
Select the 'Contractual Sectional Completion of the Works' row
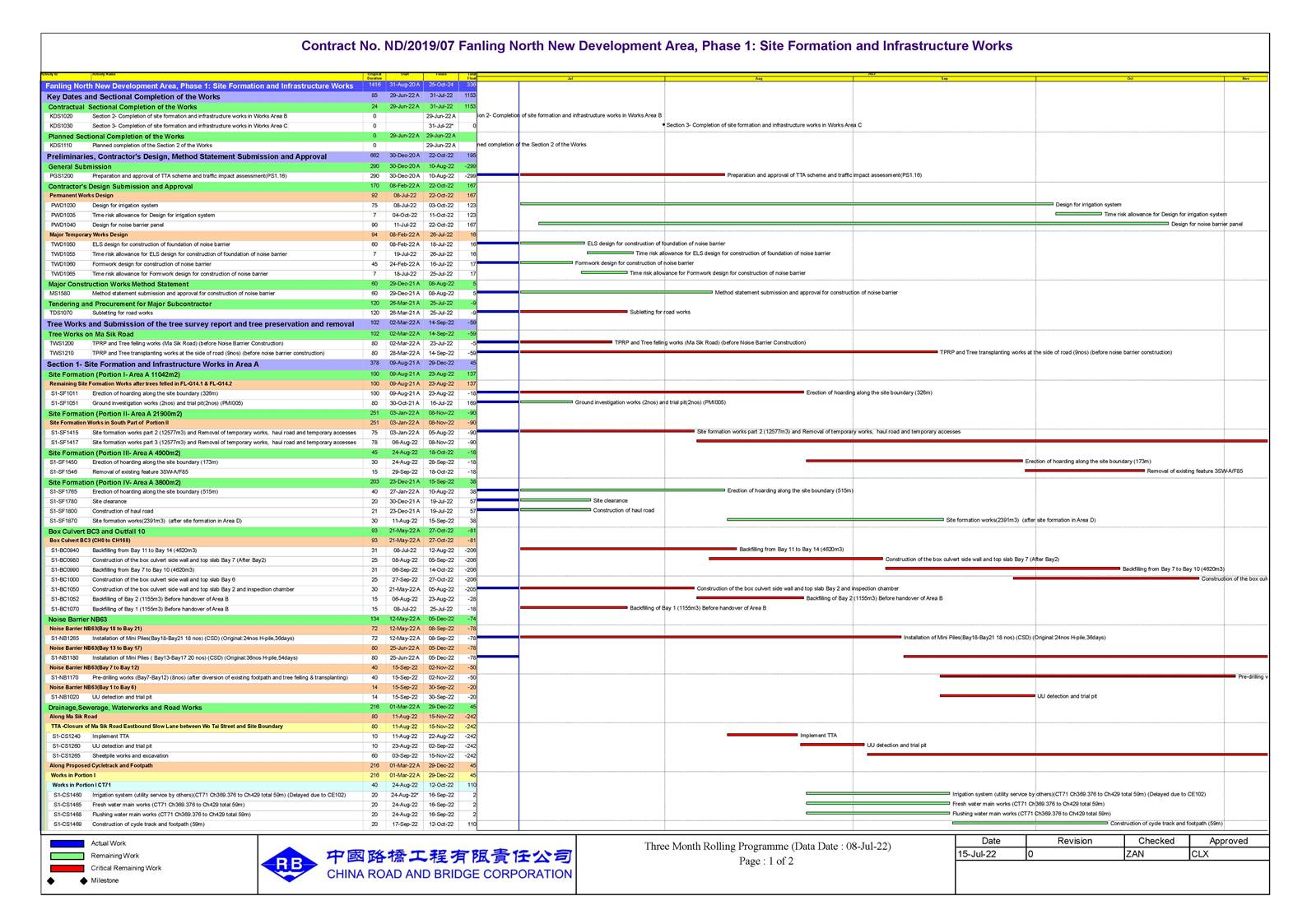[x=259, y=107]
